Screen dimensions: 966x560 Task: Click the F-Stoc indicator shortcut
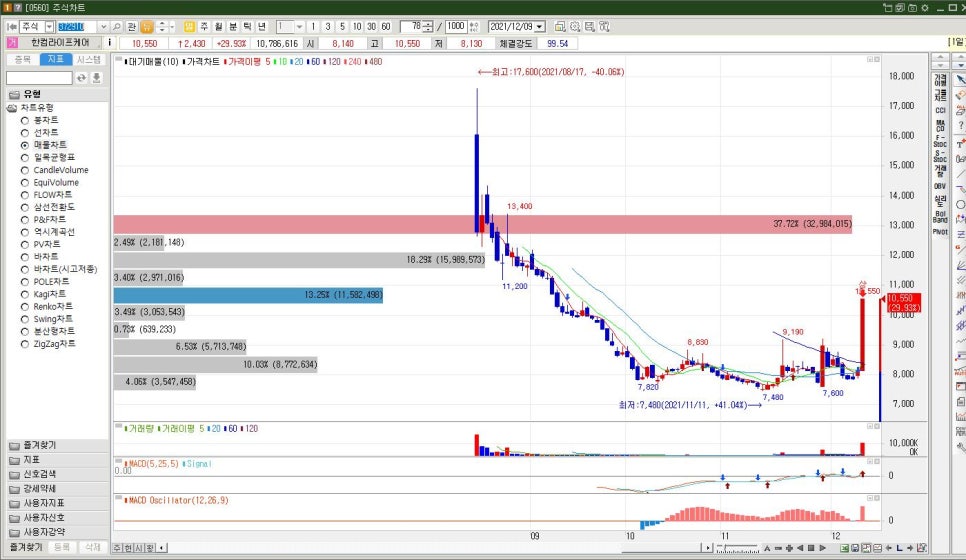(940, 141)
